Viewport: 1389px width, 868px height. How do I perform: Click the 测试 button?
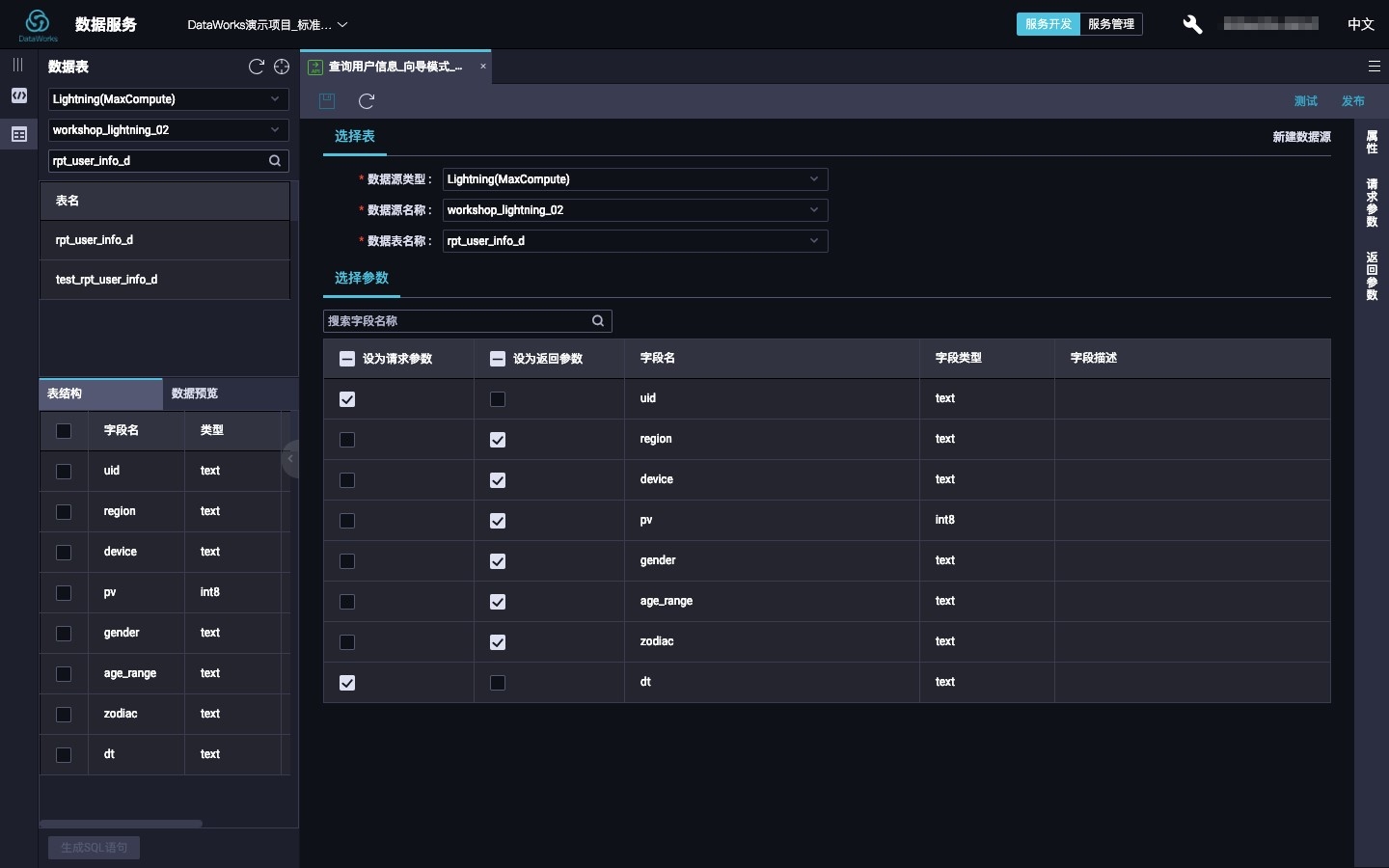coord(1306,101)
